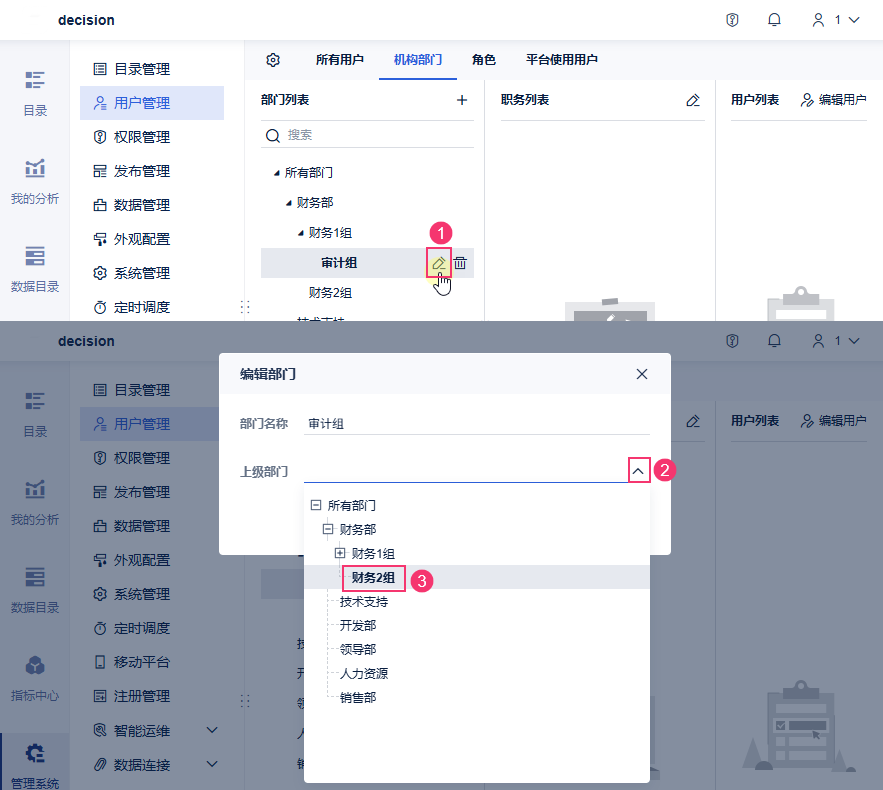Click 编辑用户 in the dimmed lower panel
Viewport: 883px width, 790px height.
(x=833, y=421)
